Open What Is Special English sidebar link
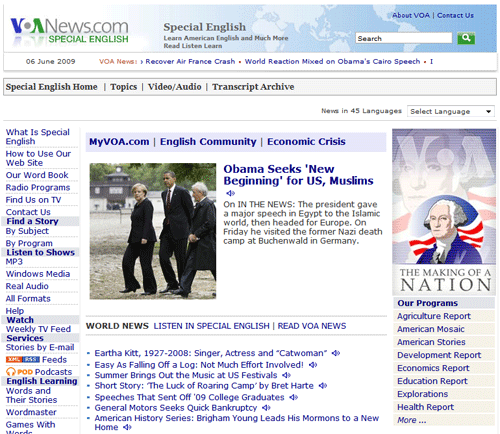The image size is (500, 434). [38, 137]
